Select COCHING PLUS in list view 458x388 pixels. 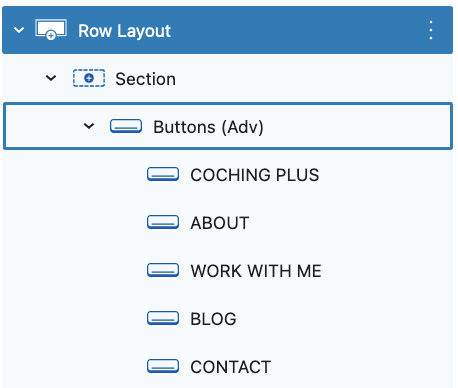pyautogui.click(x=255, y=175)
